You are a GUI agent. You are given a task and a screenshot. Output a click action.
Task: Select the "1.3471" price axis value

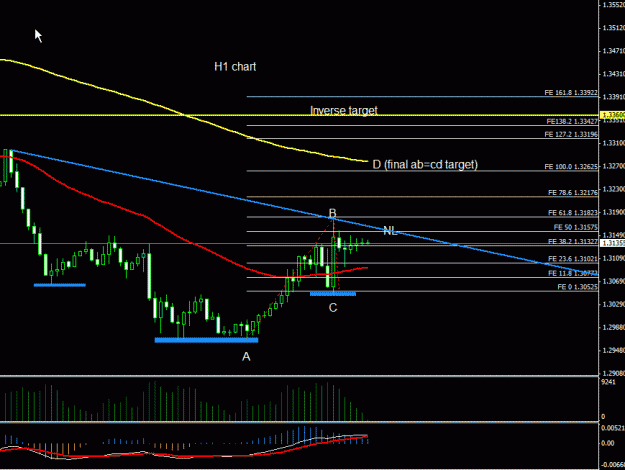click(613, 51)
